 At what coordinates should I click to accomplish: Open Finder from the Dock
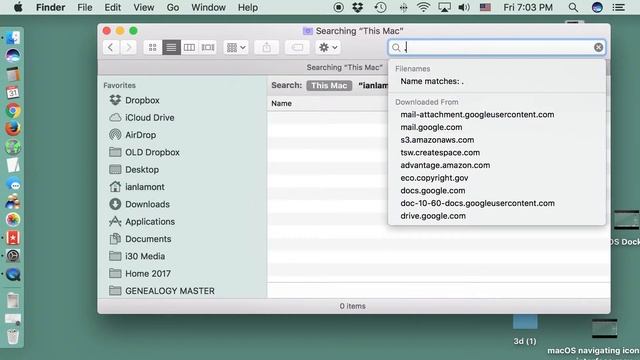[13, 38]
